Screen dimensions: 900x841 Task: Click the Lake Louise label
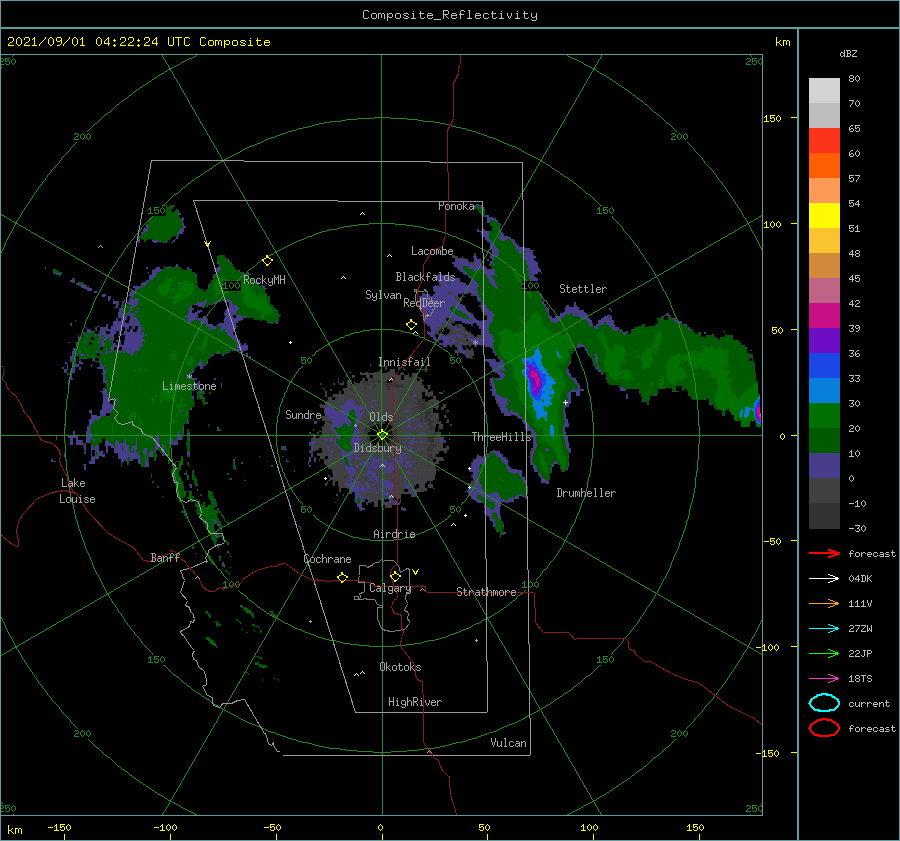[77, 491]
